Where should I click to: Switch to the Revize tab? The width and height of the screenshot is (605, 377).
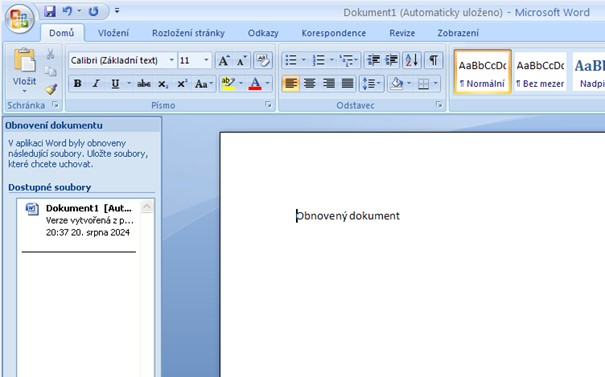[402, 33]
